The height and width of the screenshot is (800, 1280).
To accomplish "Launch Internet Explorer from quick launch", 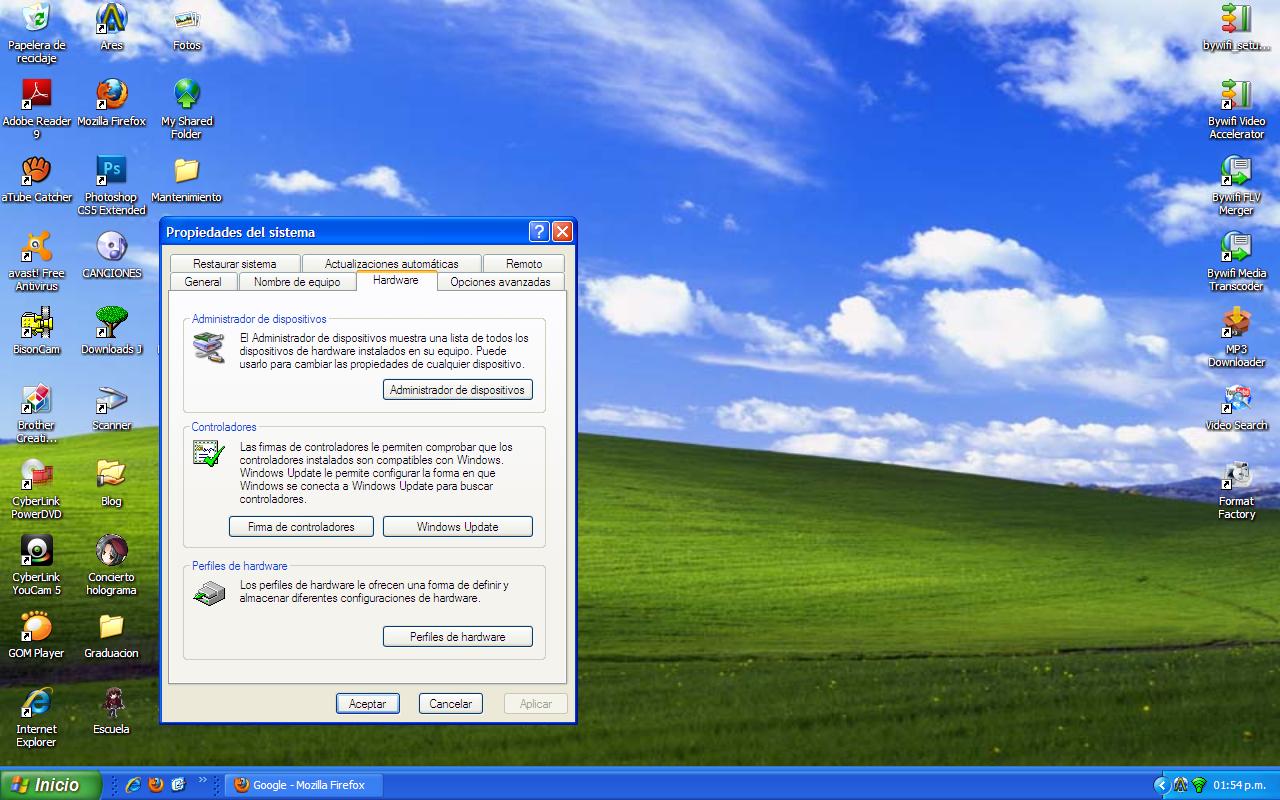I will [x=133, y=785].
